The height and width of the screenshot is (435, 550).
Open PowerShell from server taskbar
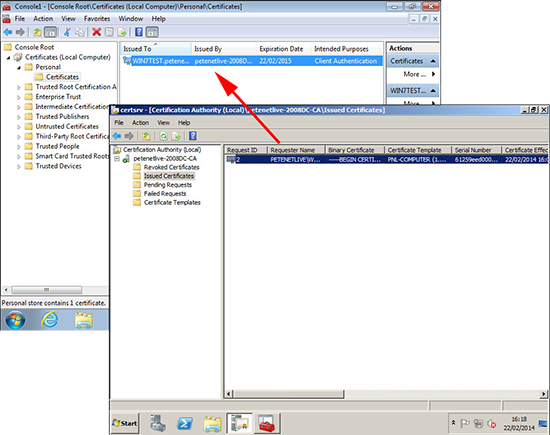click(185, 423)
